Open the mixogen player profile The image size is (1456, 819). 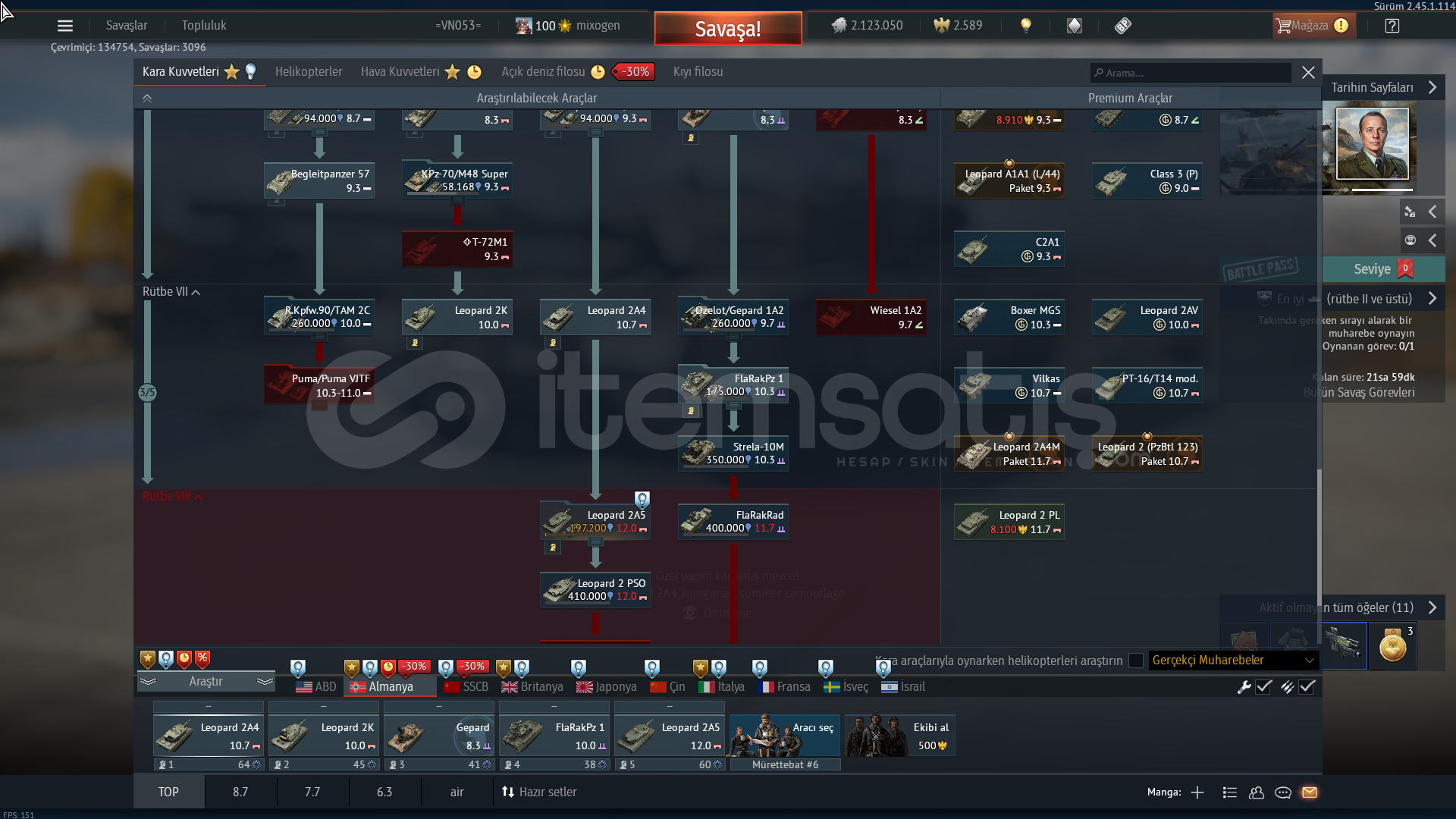click(567, 25)
